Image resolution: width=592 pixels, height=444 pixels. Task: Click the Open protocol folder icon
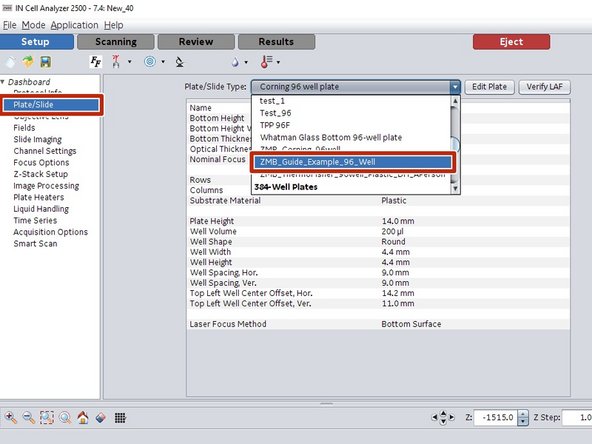28,62
